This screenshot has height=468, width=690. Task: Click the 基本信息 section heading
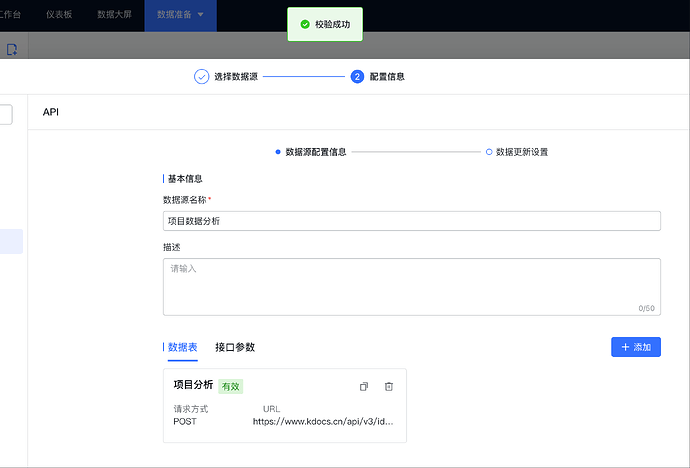tap(185, 179)
